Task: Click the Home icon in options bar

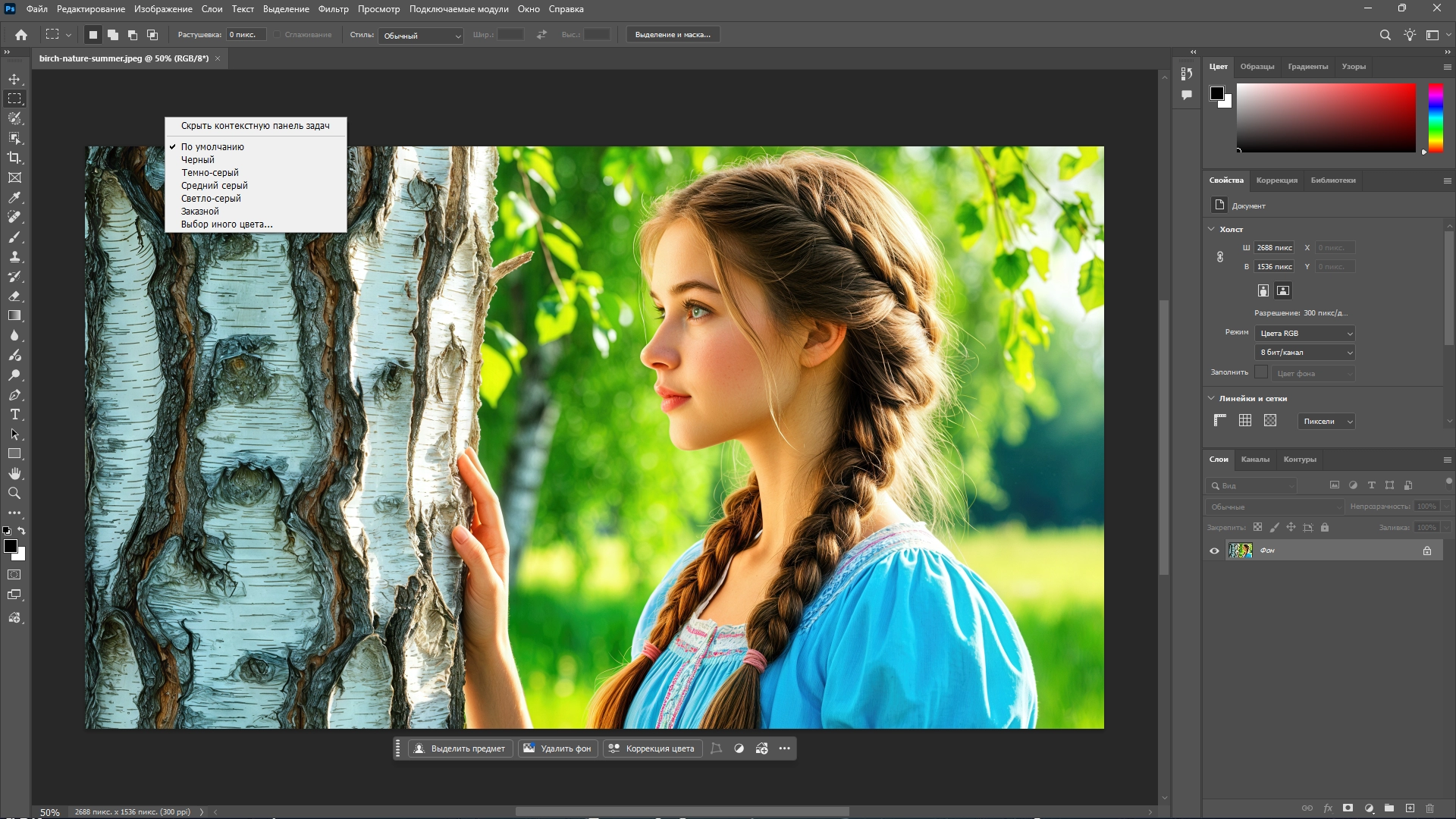Action: 21,35
